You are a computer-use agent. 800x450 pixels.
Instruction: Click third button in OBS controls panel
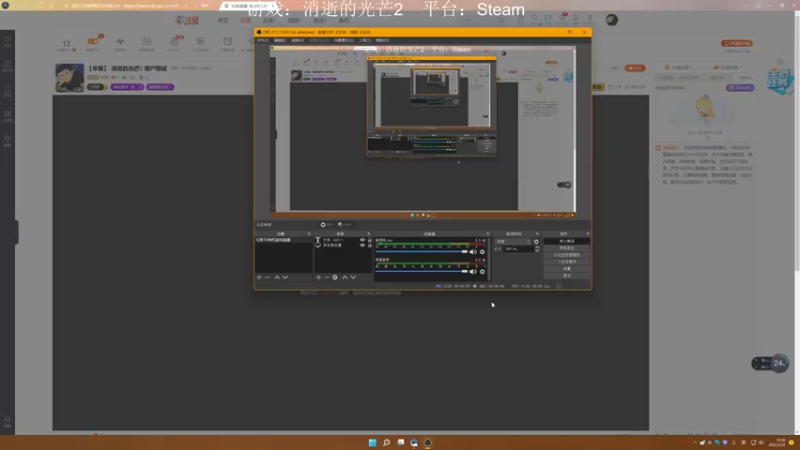566,255
